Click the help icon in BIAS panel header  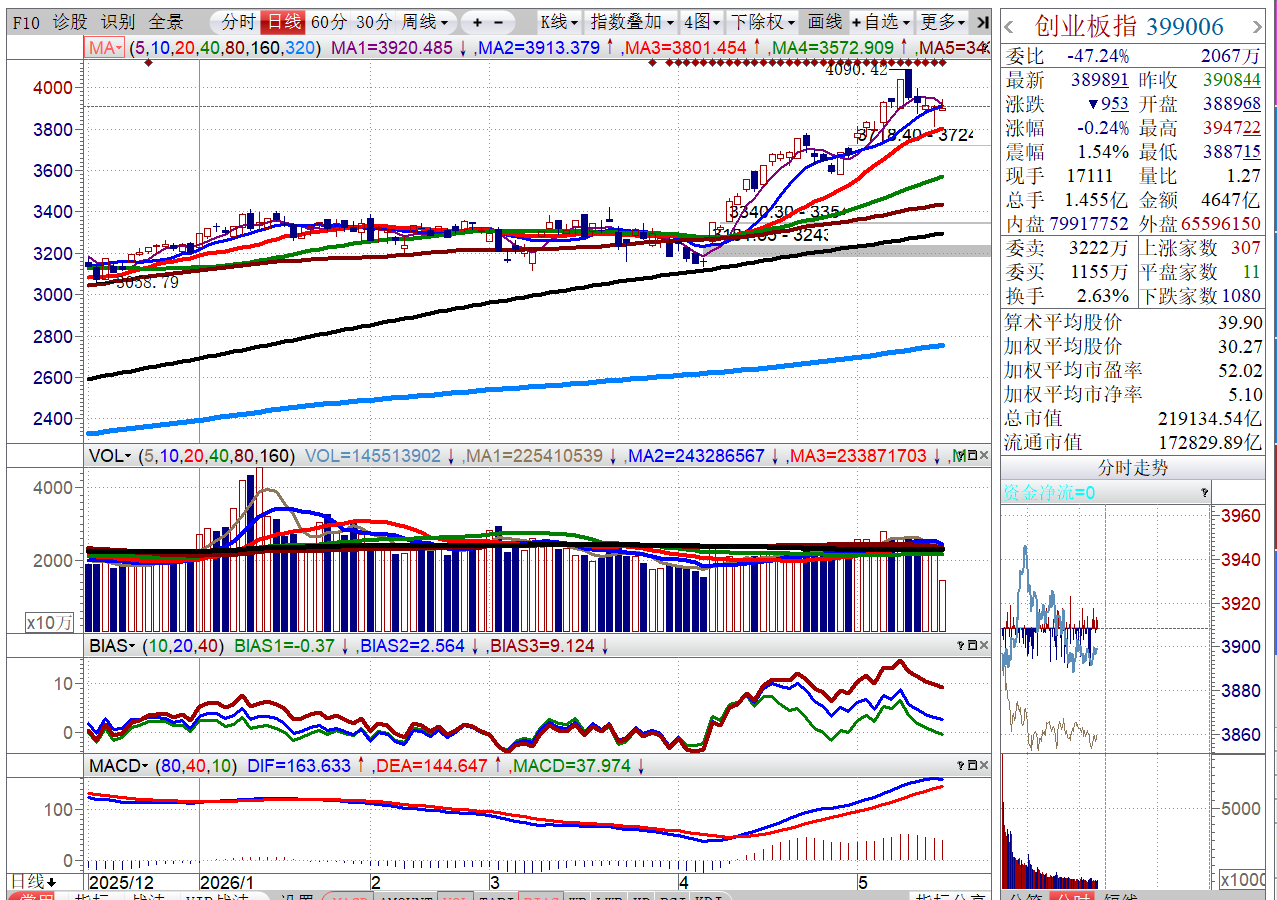pyautogui.click(x=961, y=646)
